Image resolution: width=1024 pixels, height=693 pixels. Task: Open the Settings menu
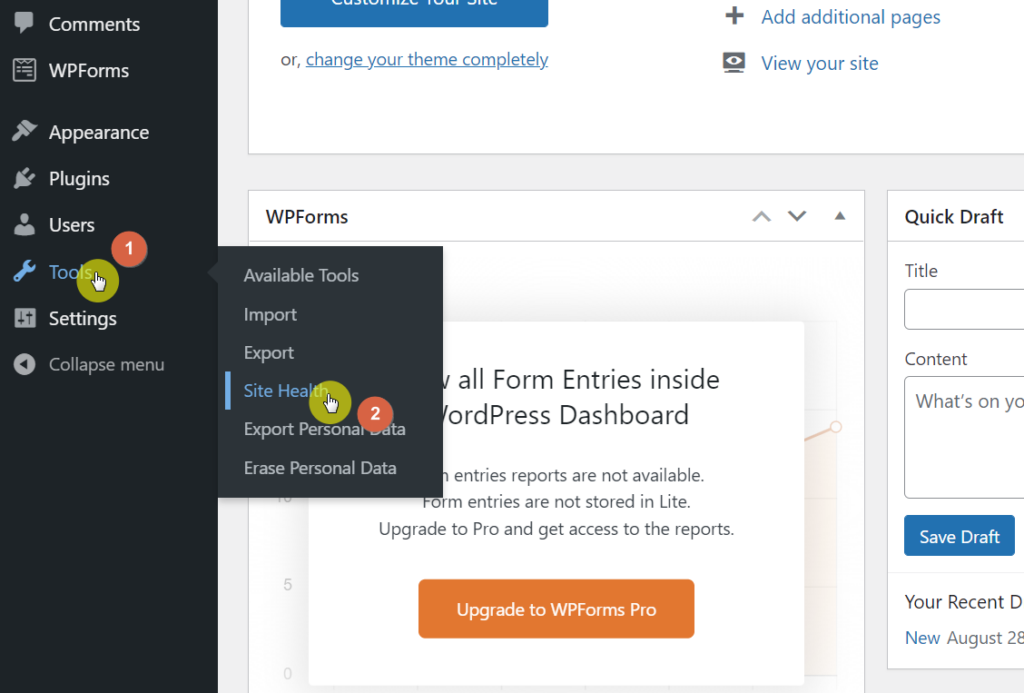[x=82, y=319]
